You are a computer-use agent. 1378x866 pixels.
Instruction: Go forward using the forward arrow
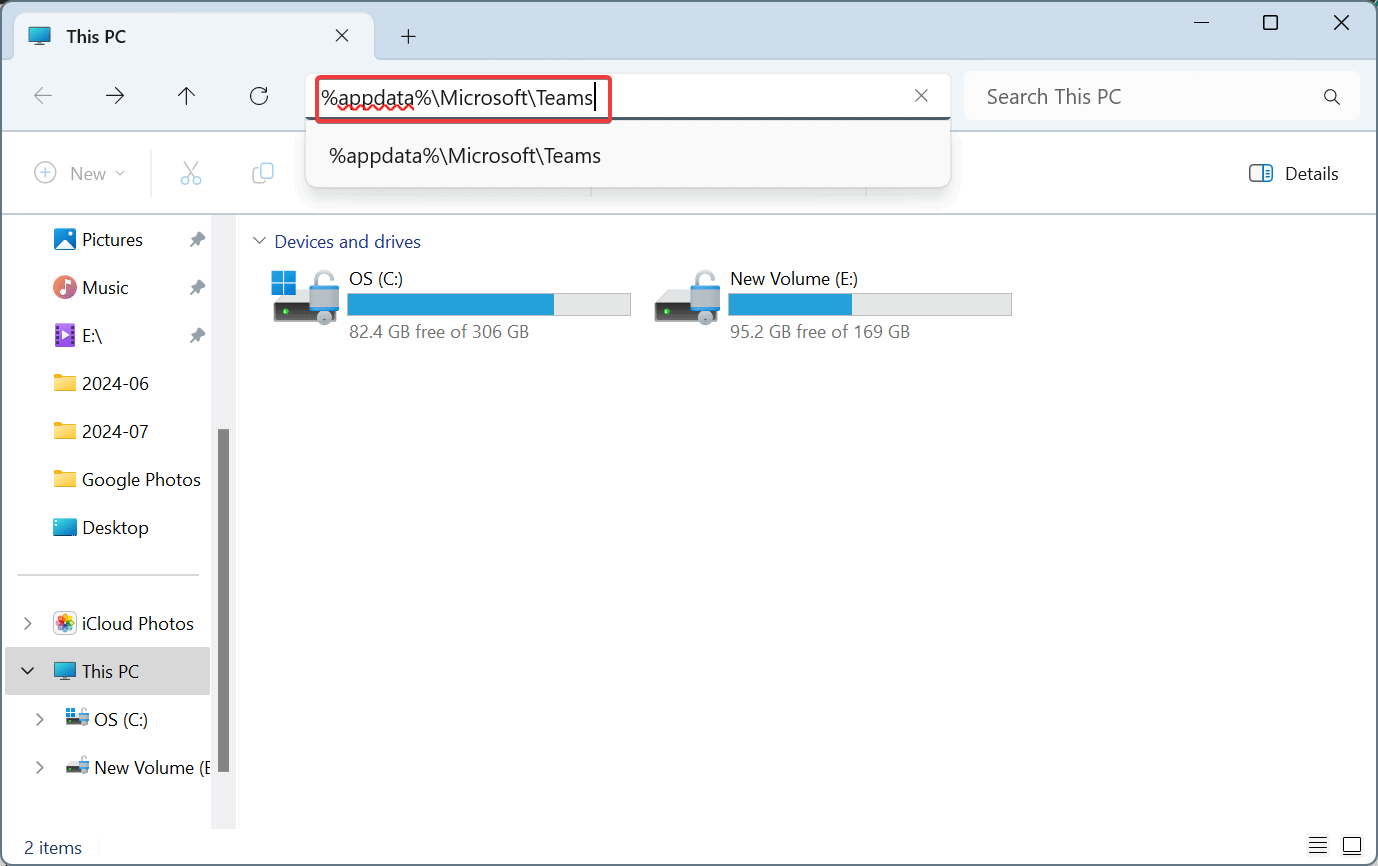pyautogui.click(x=115, y=96)
